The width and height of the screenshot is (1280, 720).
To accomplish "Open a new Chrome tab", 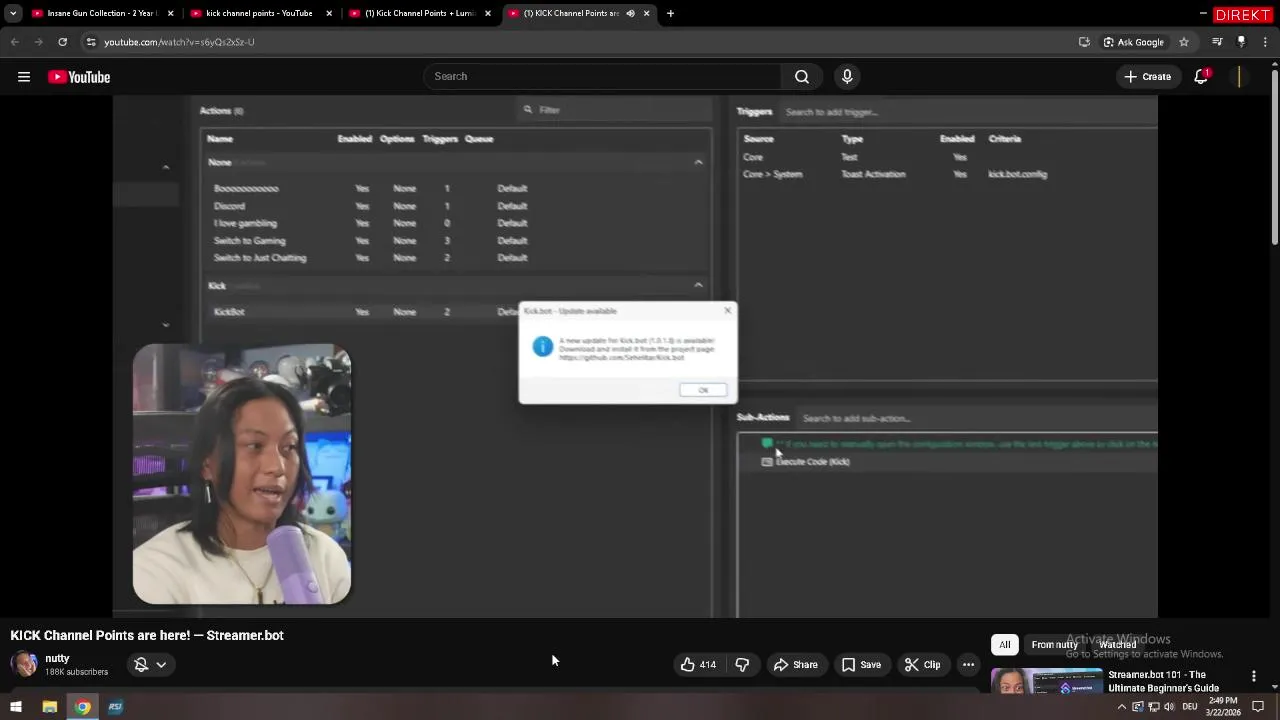I will (670, 13).
